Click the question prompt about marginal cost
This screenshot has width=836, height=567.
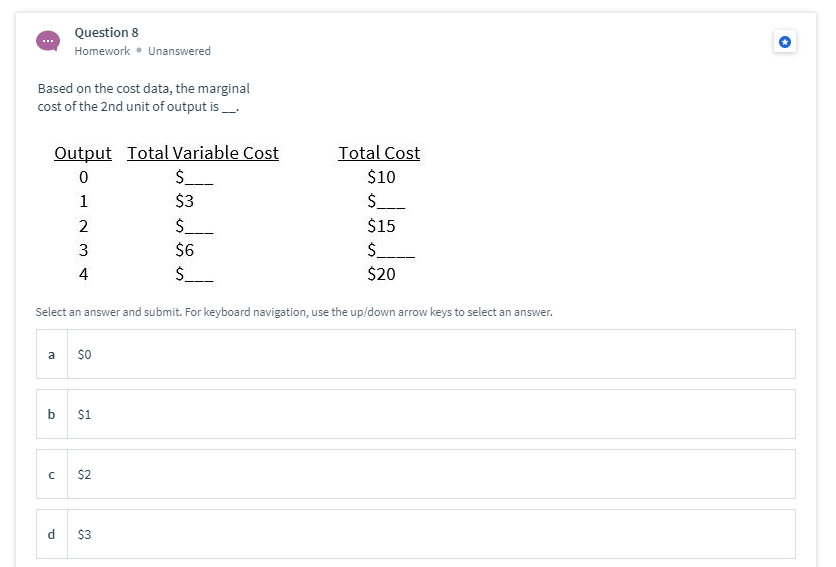(143, 98)
